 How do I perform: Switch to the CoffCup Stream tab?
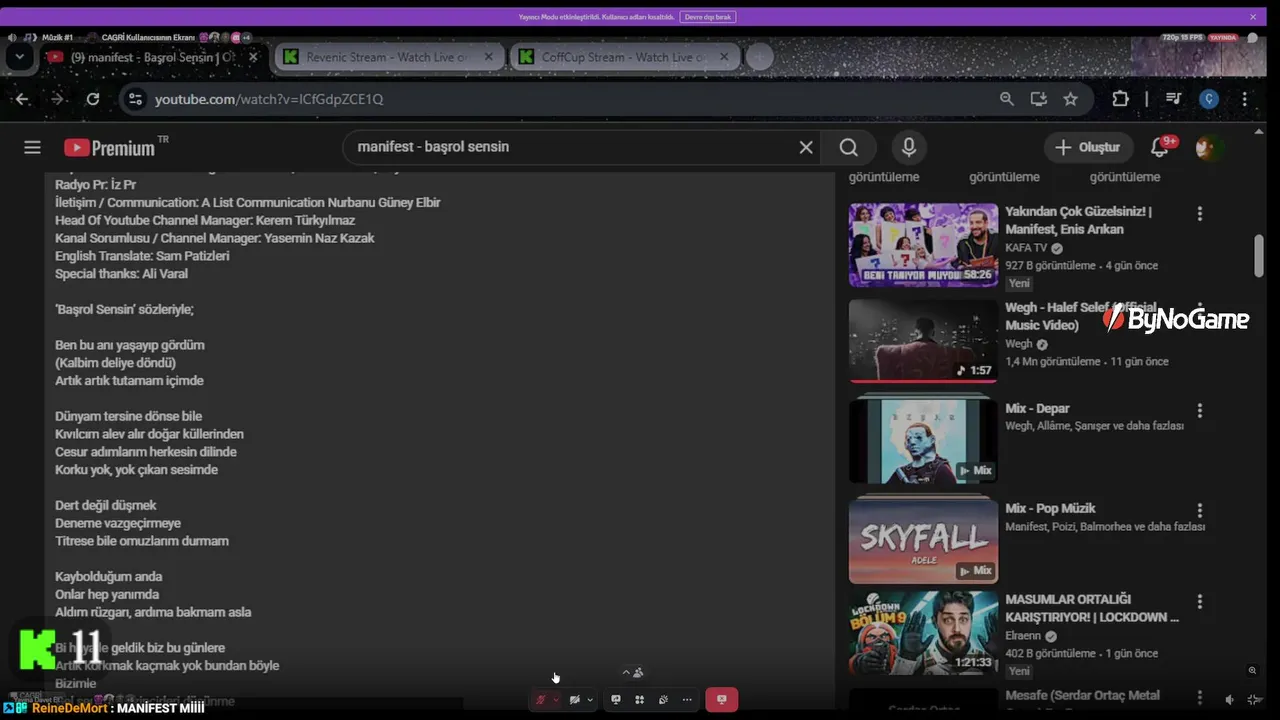[625, 57]
